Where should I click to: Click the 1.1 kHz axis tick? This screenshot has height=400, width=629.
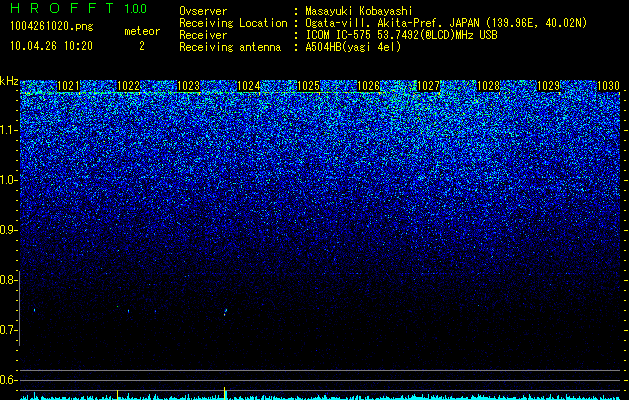(x=9, y=130)
